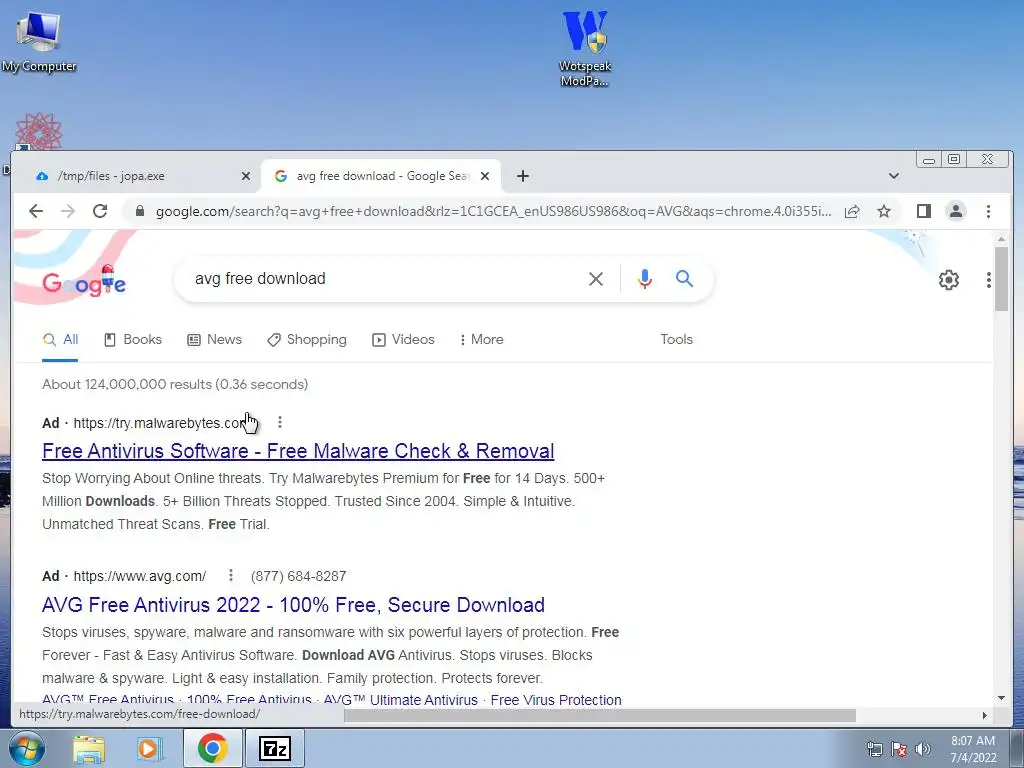
Task: Start voice search with the microphone
Action: point(645,279)
